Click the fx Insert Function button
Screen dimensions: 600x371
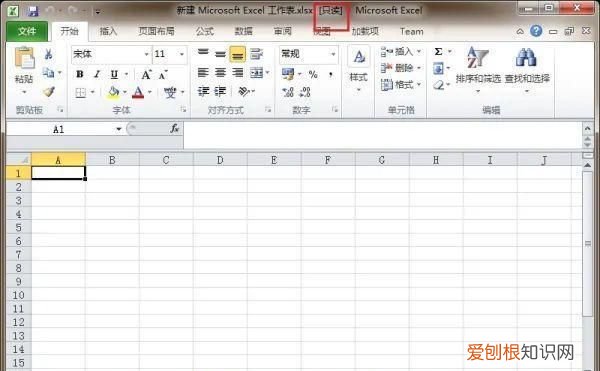click(x=174, y=129)
